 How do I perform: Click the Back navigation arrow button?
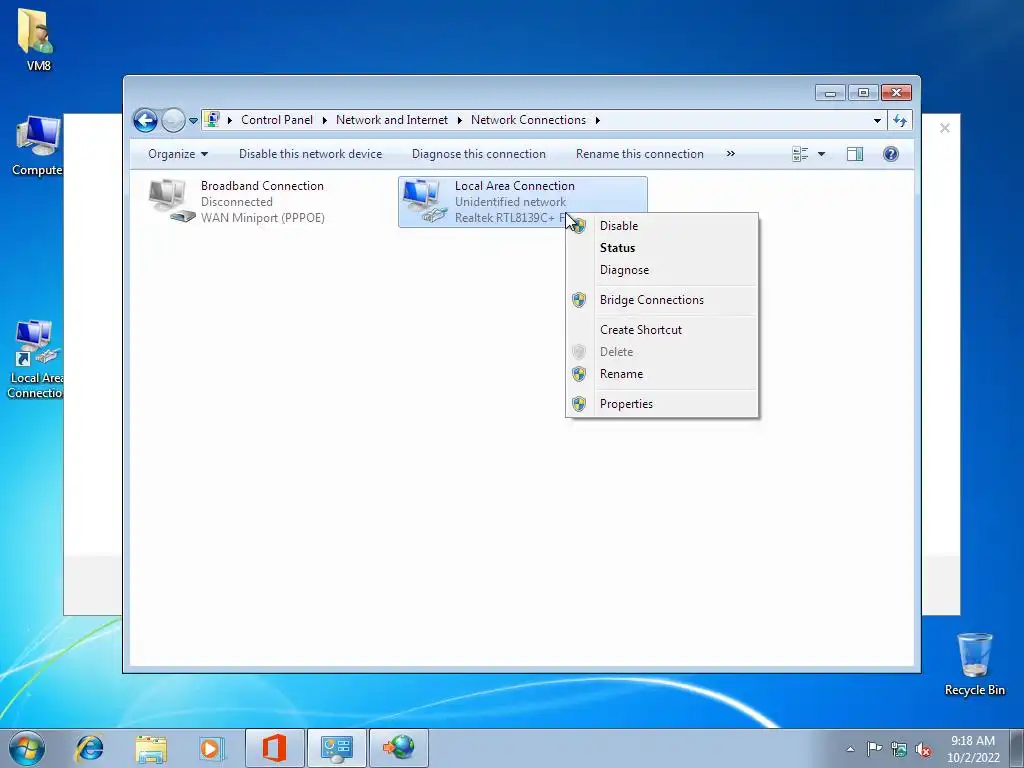145,120
